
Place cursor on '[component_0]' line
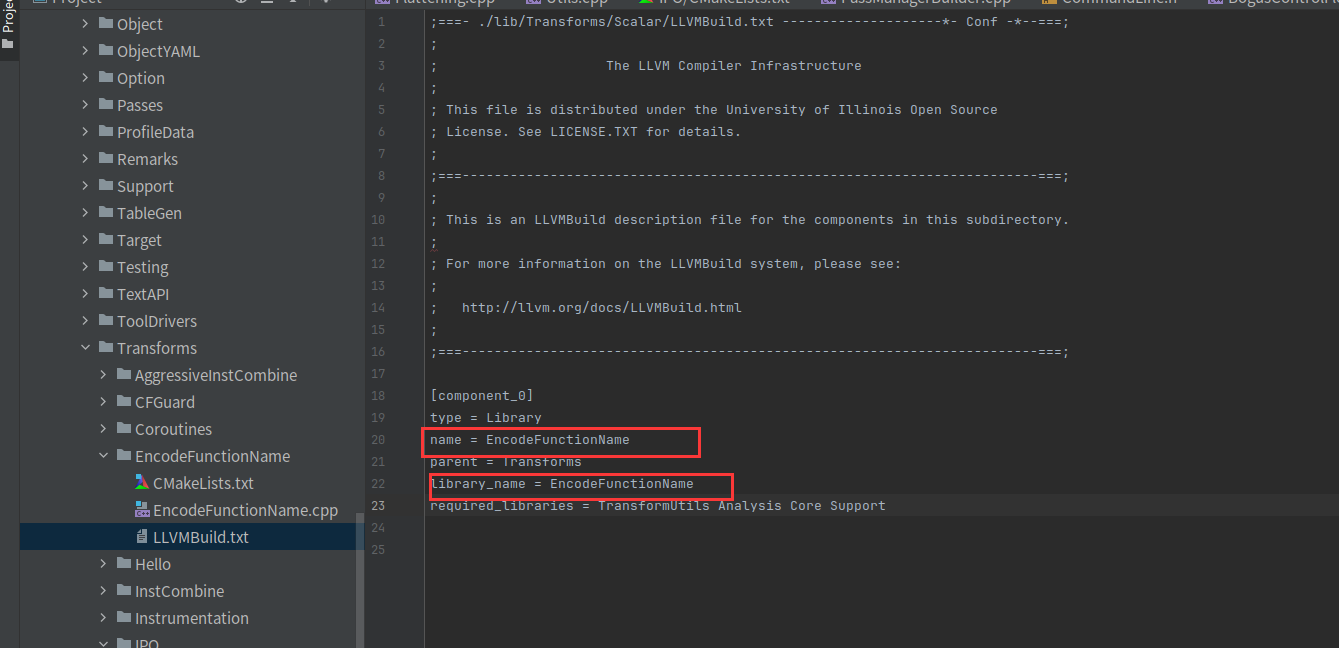482,396
